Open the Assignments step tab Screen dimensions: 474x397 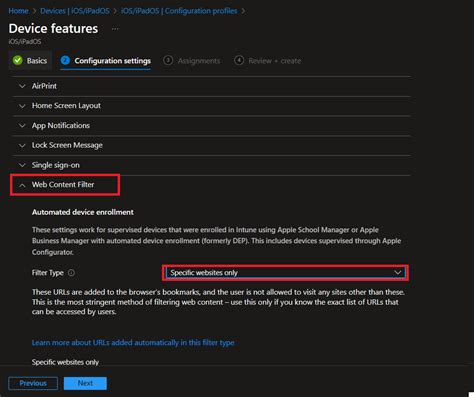point(192,61)
